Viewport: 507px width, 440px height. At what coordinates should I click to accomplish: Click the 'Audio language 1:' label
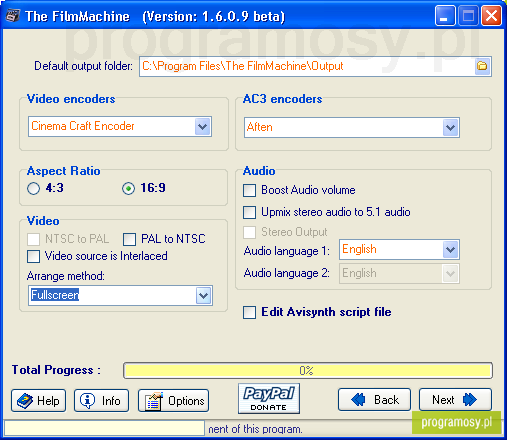point(287,251)
